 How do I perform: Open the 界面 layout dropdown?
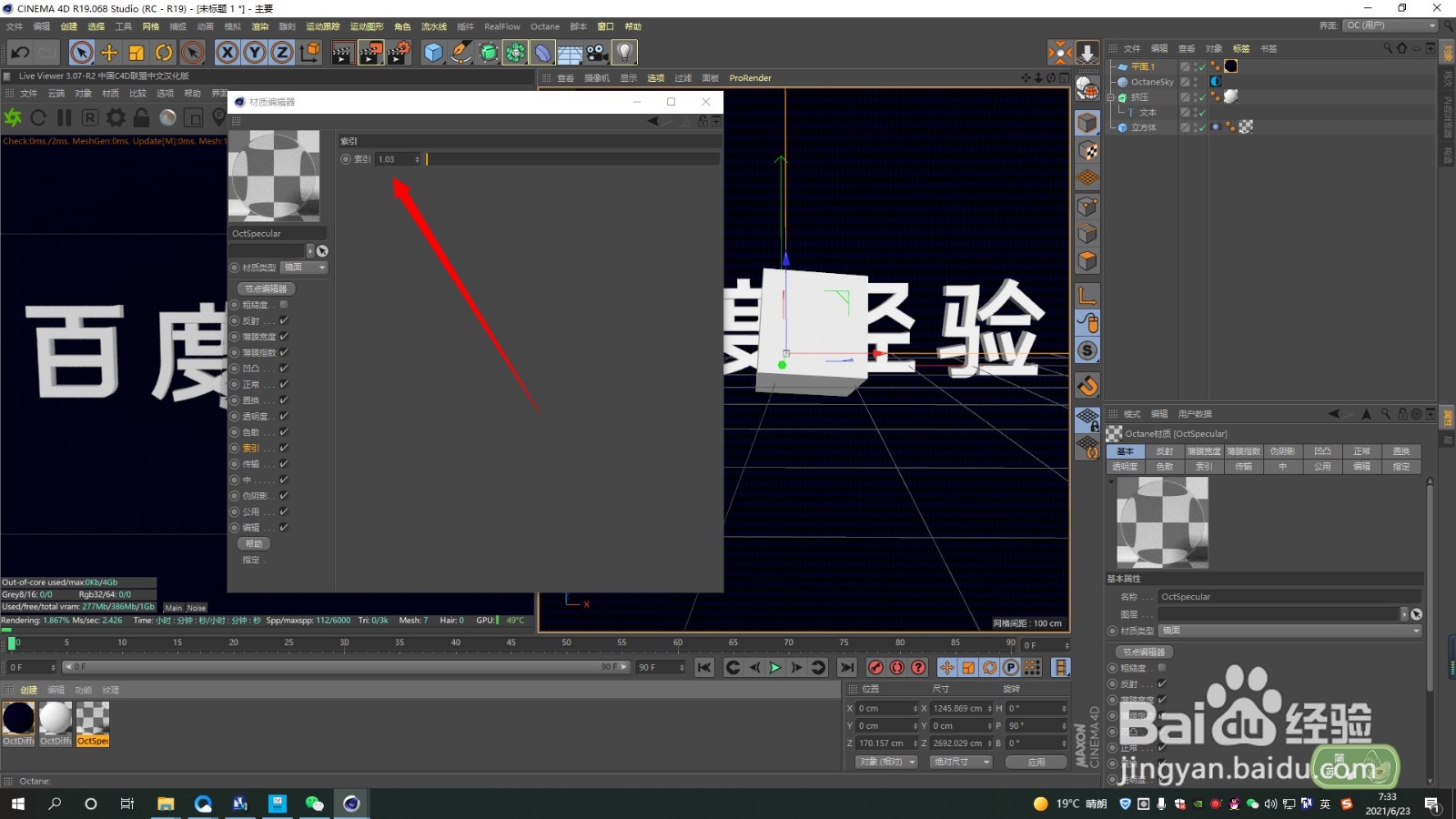pyautogui.click(x=1390, y=25)
